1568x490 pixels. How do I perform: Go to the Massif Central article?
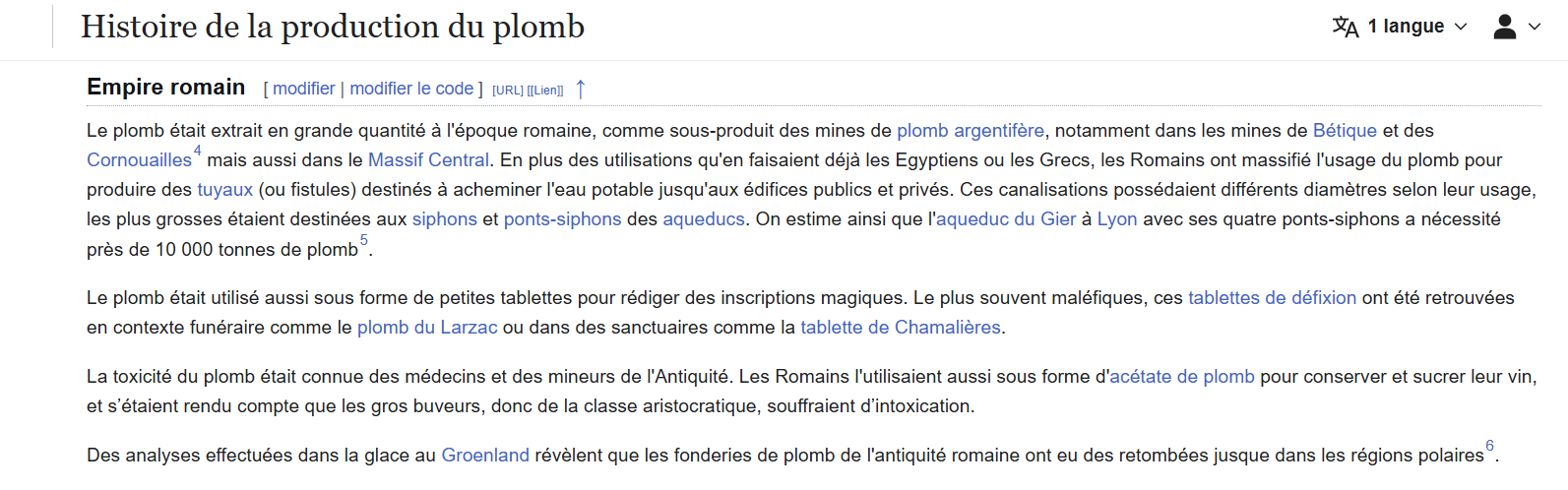(x=428, y=160)
